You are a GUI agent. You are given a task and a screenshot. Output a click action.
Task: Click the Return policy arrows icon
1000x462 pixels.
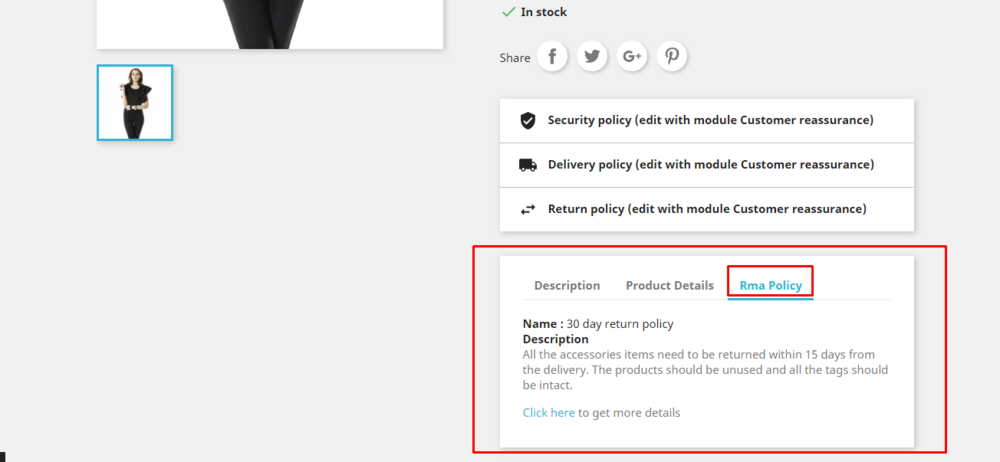pos(528,210)
